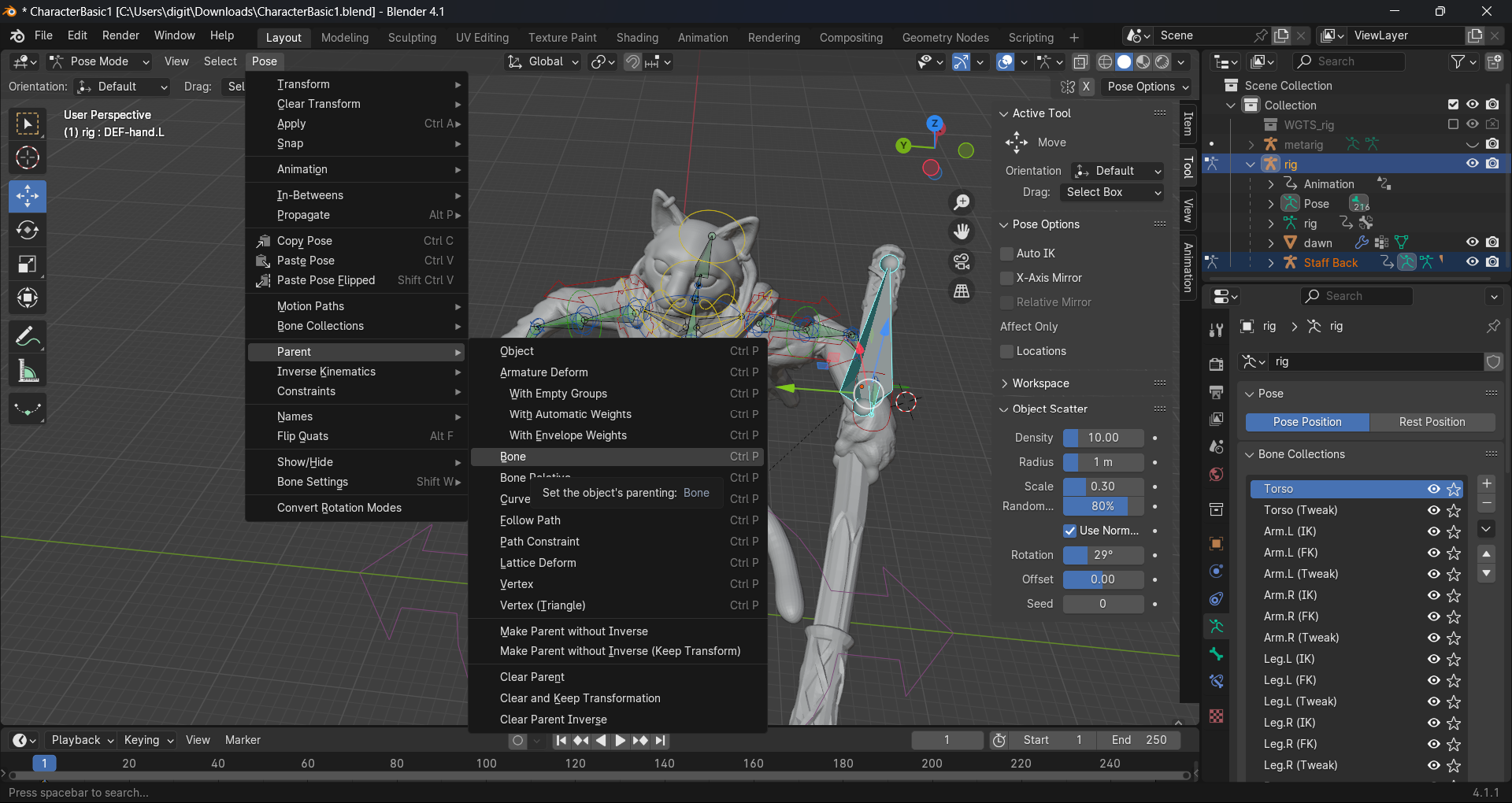Image resolution: width=1512 pixels, height=803 pixels.
Task: Open the Pose Options popover button
Action: (1147, 87)
